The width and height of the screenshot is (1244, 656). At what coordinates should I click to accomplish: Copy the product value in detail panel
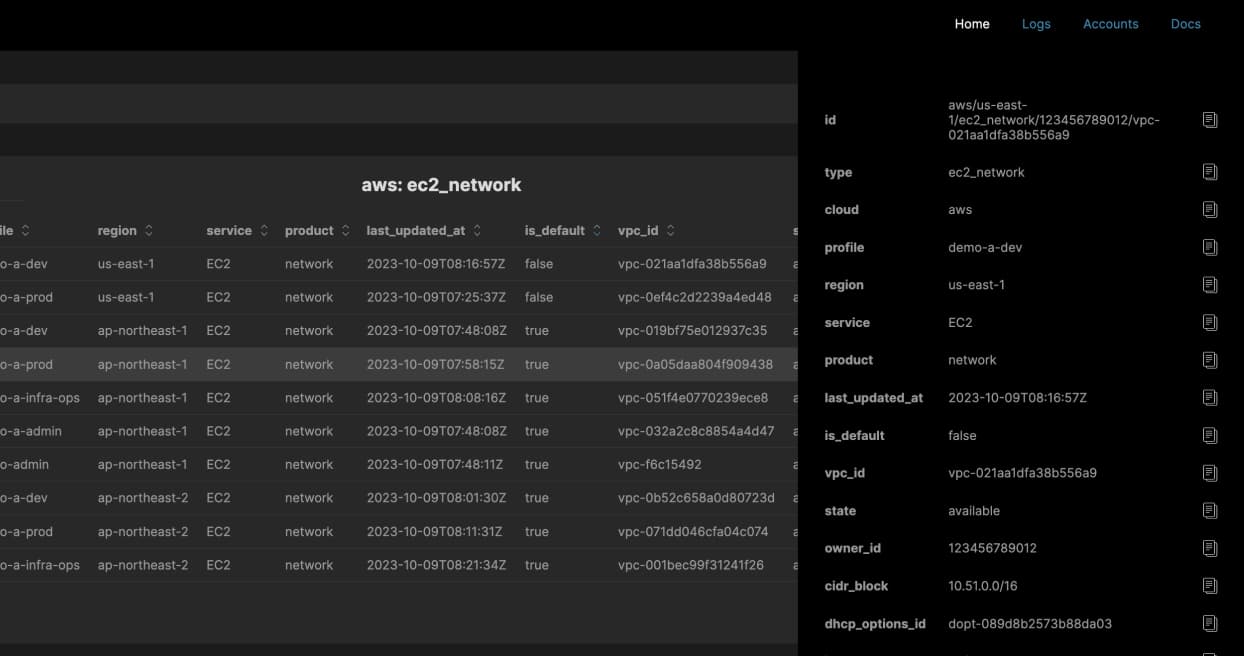coord(1209,360)
